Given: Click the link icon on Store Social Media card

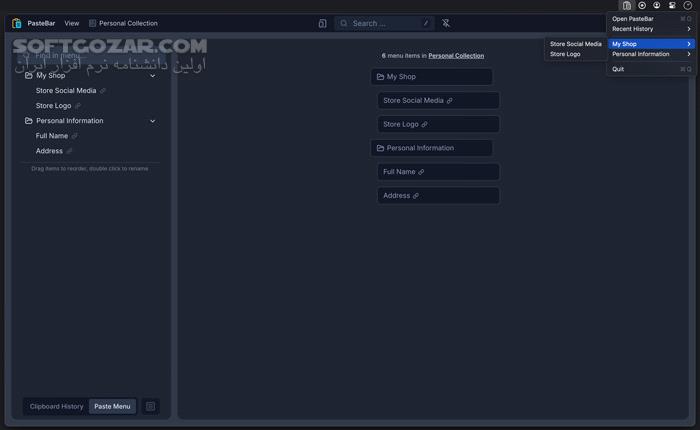Looking at the screenshot, I should pos(450,100).
